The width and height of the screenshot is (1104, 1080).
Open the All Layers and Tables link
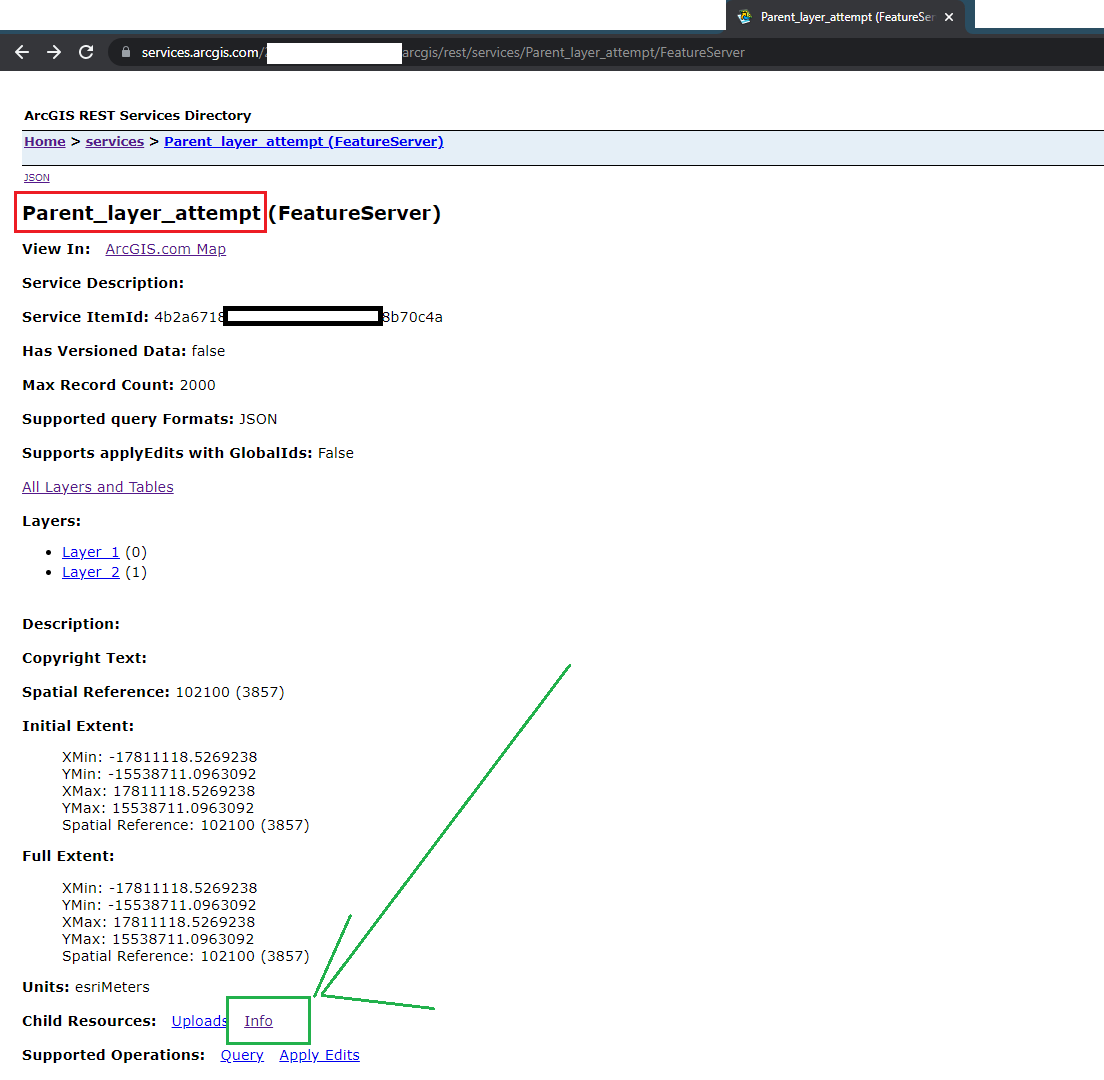pos(98,487)
